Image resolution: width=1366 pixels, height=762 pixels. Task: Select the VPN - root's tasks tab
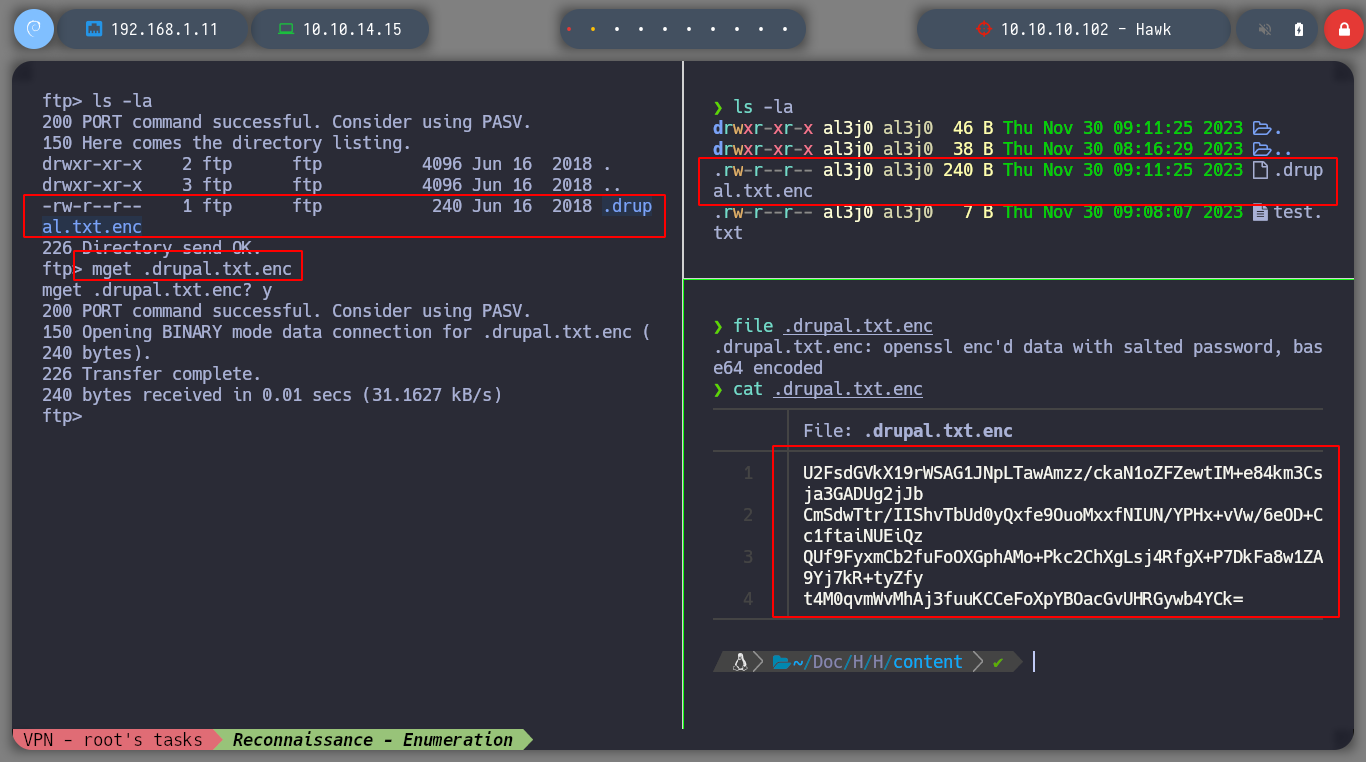point(113,740)
